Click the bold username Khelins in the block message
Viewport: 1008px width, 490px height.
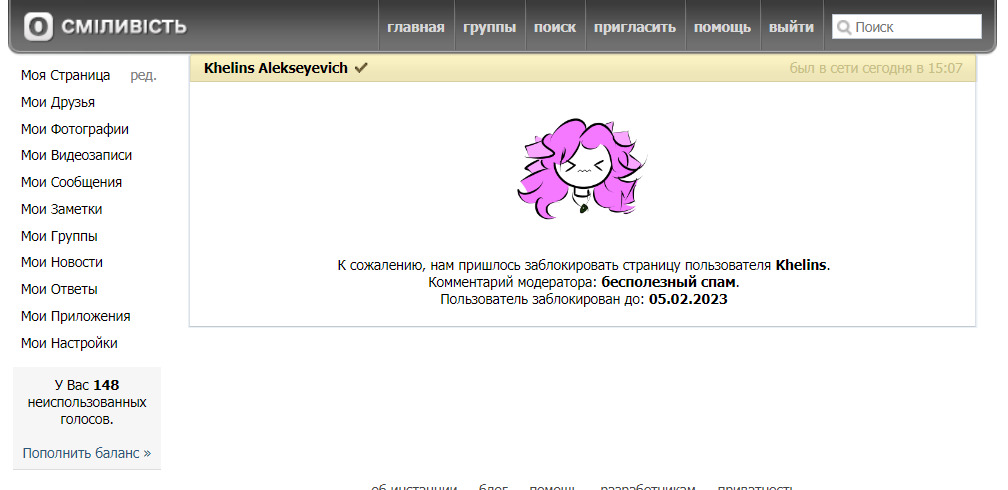[x=801, y=265]
